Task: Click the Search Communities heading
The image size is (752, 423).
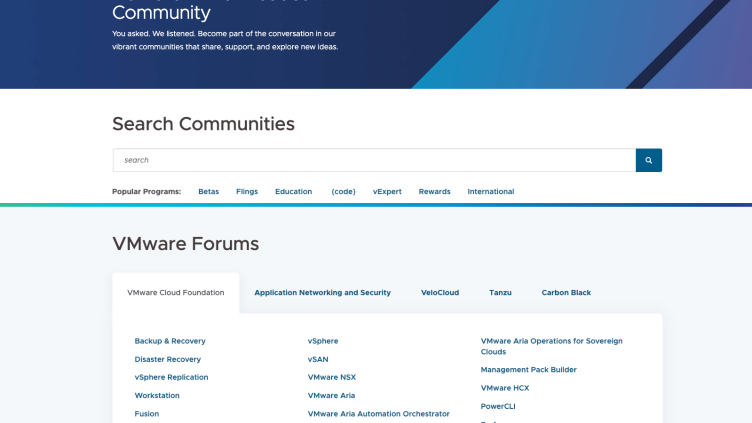Action: (x=203, y=124)
